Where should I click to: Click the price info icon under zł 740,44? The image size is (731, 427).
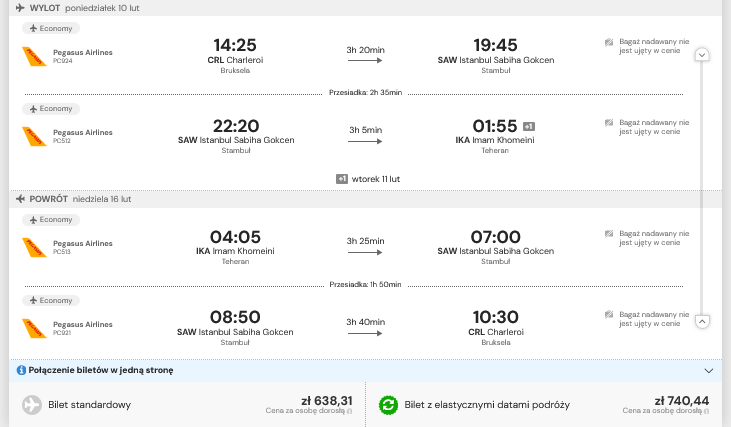point(707,411)
